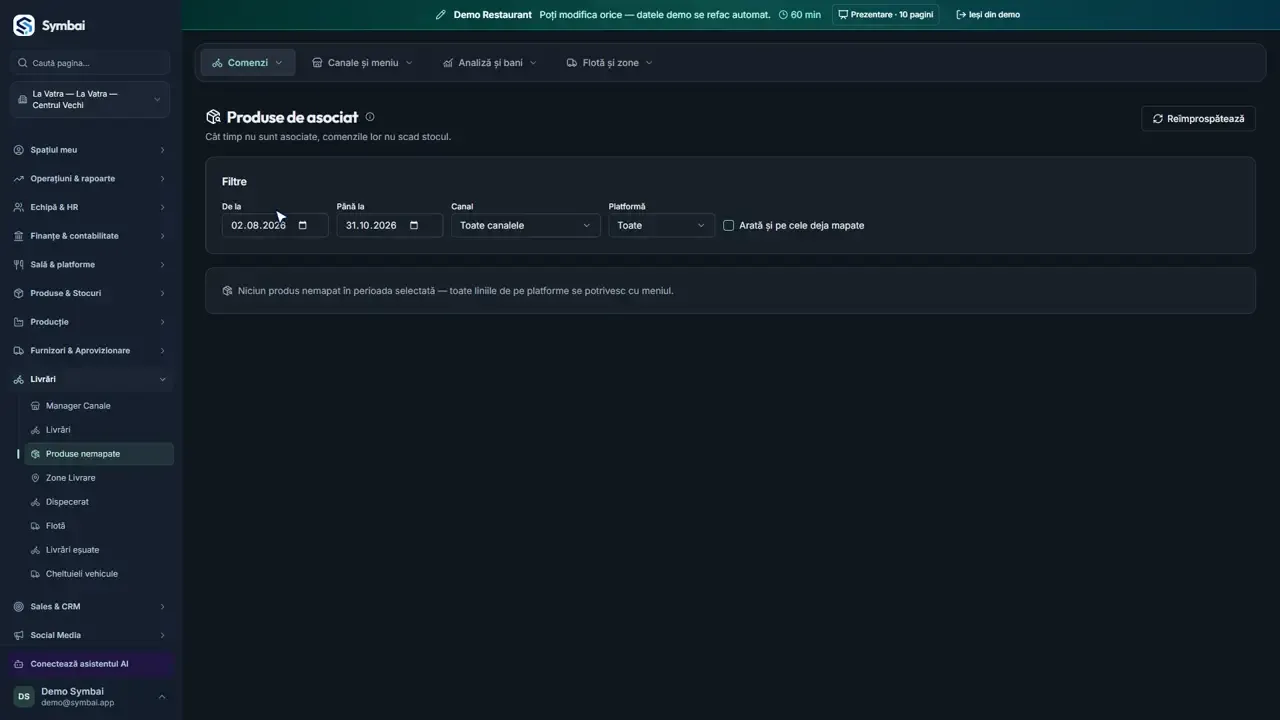The height and width of the screenshot is (720, 1280).
Task: Open the Analiză și bani tab menu
Action: point(490,63)
